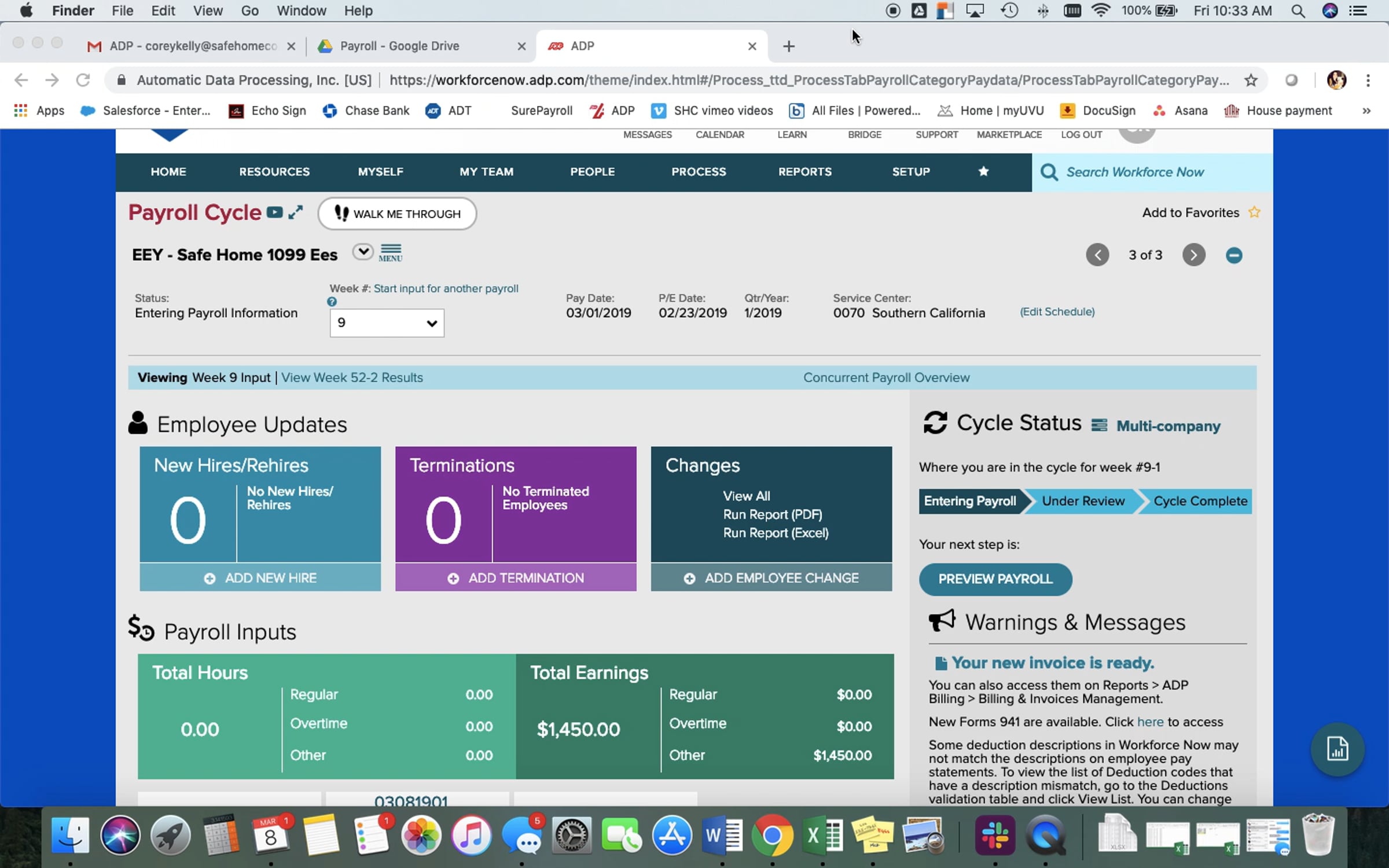
Task: Click Edit Schedule link
Action: pos(1057,312)
